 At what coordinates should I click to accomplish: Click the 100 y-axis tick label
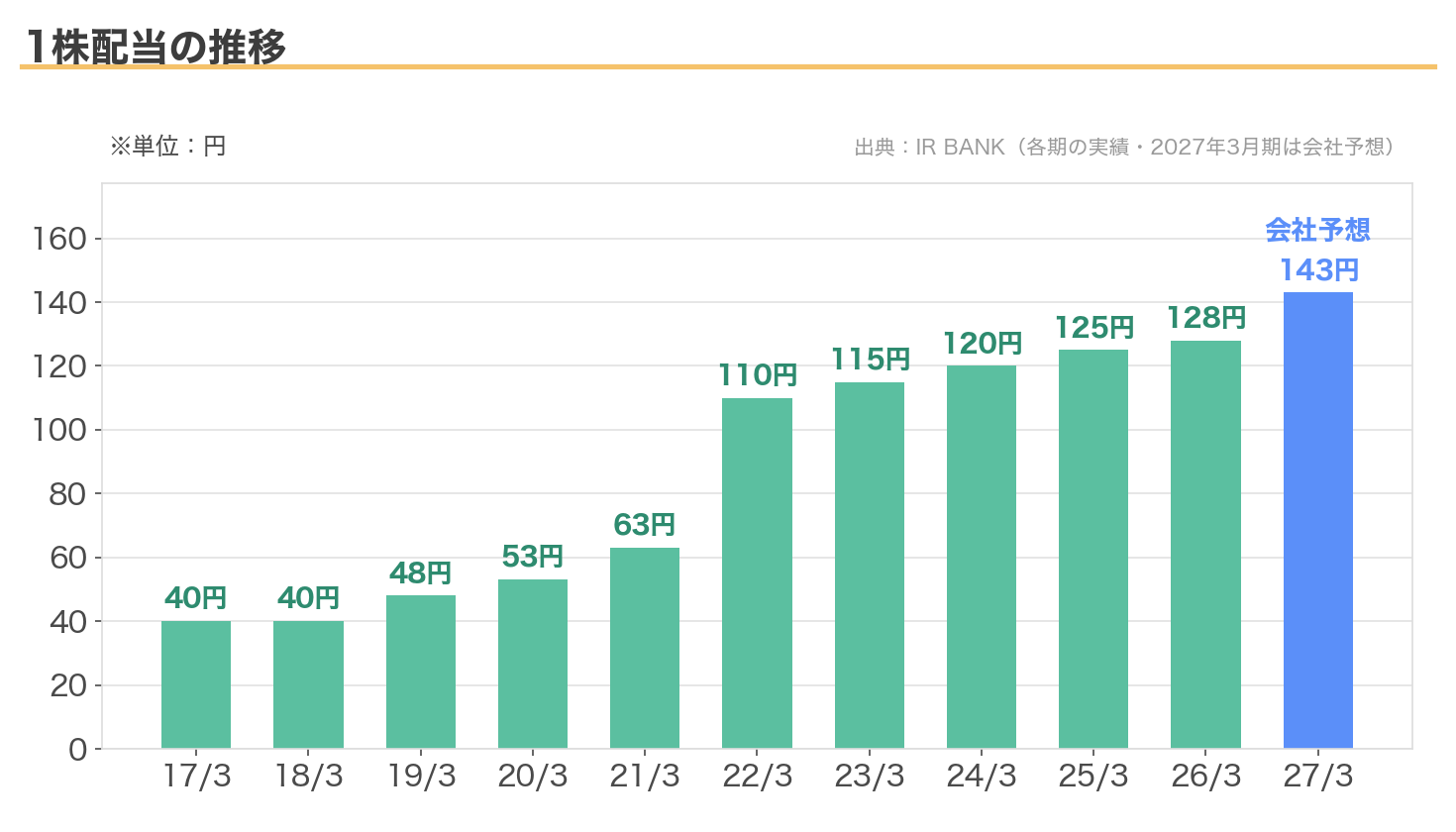[59, 430]
